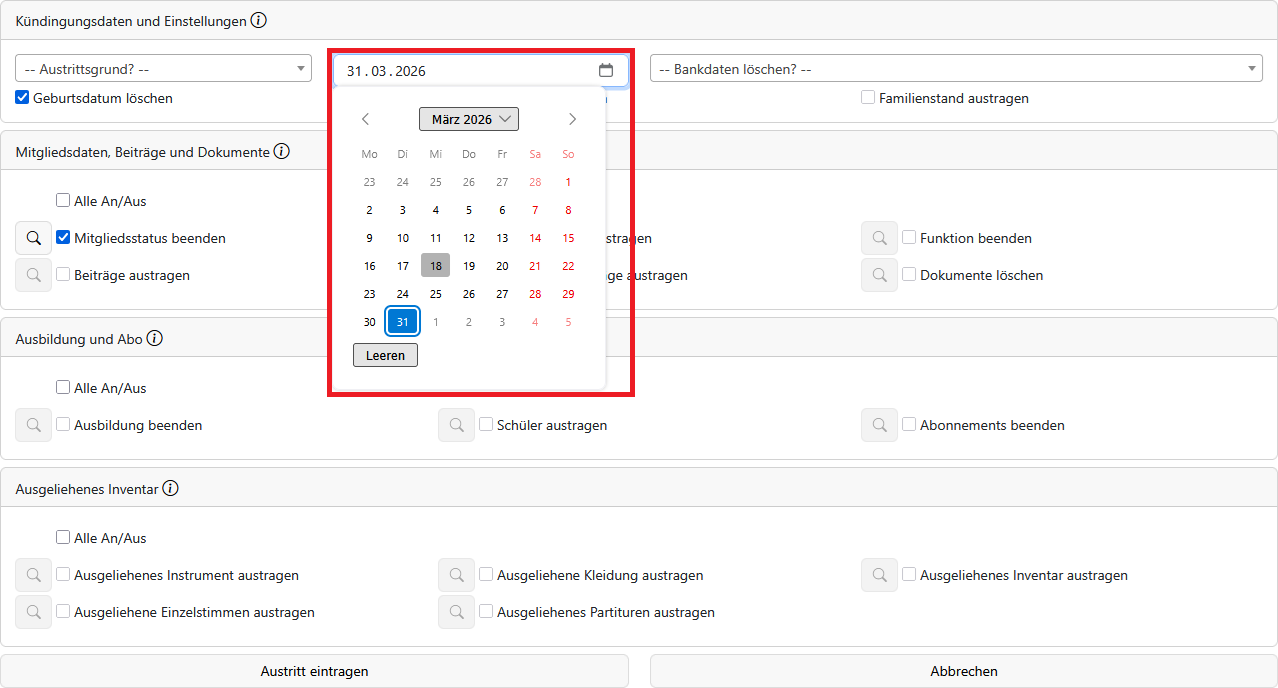Select day 18 in the calendar
The image size is (1278, 688).
tap(435, 266)
